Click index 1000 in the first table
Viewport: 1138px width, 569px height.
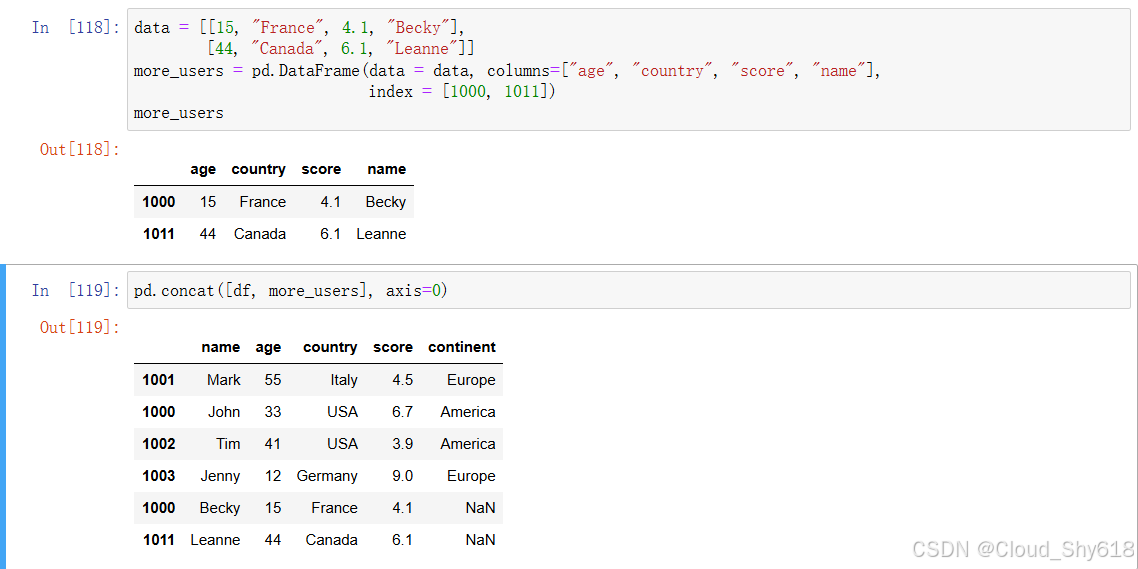click(x=158, y=202)
